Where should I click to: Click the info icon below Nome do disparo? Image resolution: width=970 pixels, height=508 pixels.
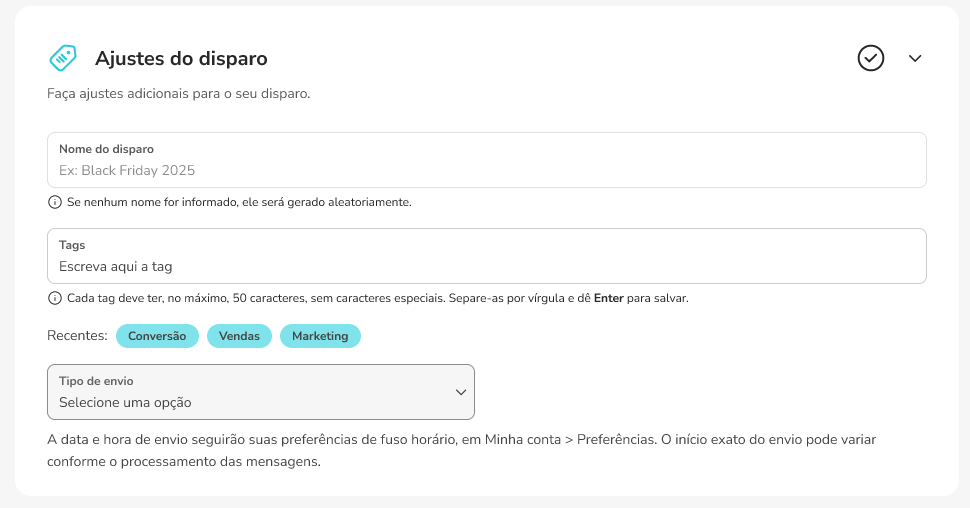tap(54, 202)
